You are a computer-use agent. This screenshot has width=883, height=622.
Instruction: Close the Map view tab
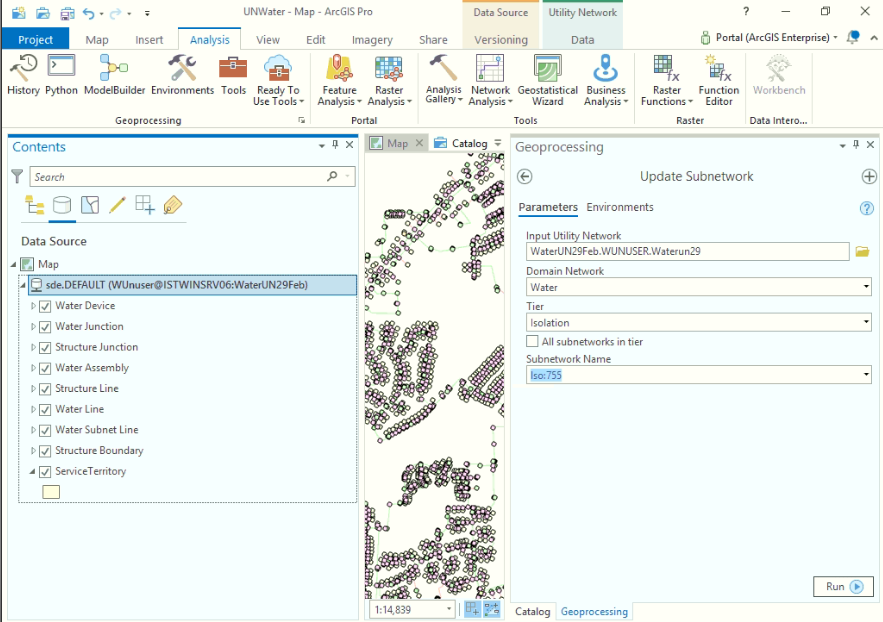point(419,143)
